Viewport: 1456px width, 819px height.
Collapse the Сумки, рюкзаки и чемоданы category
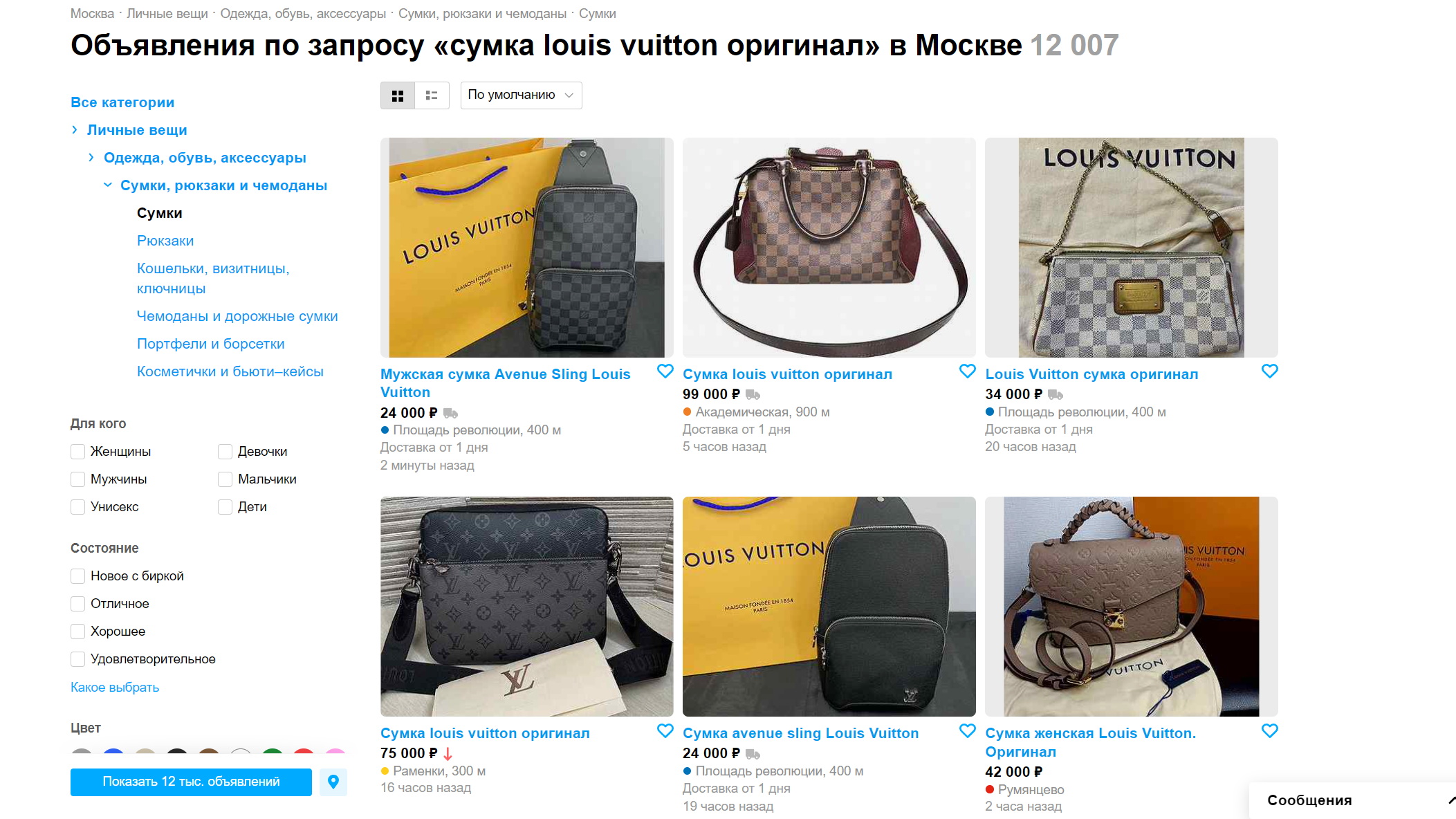tap(107, 185)
